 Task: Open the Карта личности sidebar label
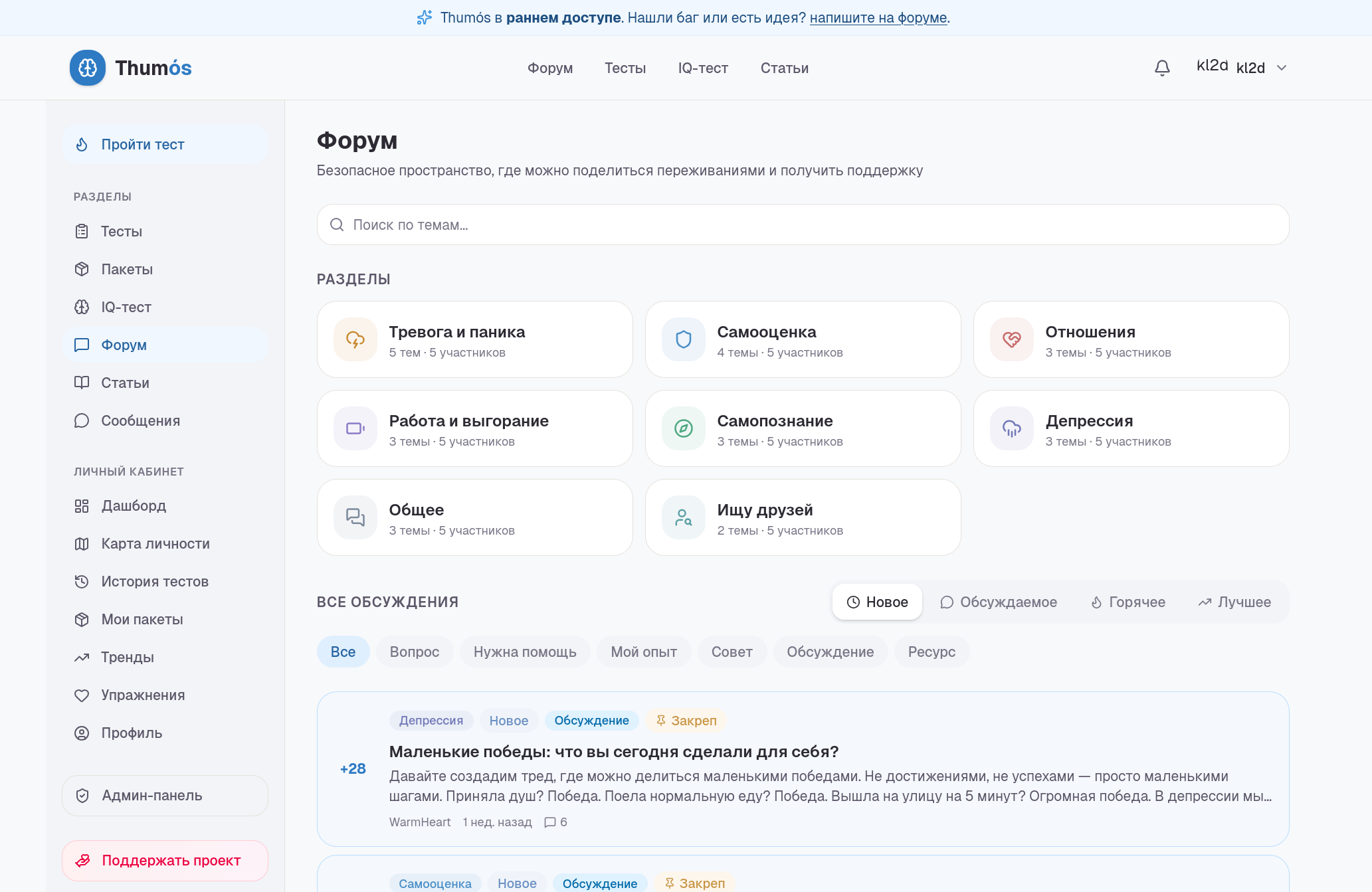pyautogui.click(x=155, y=544)
